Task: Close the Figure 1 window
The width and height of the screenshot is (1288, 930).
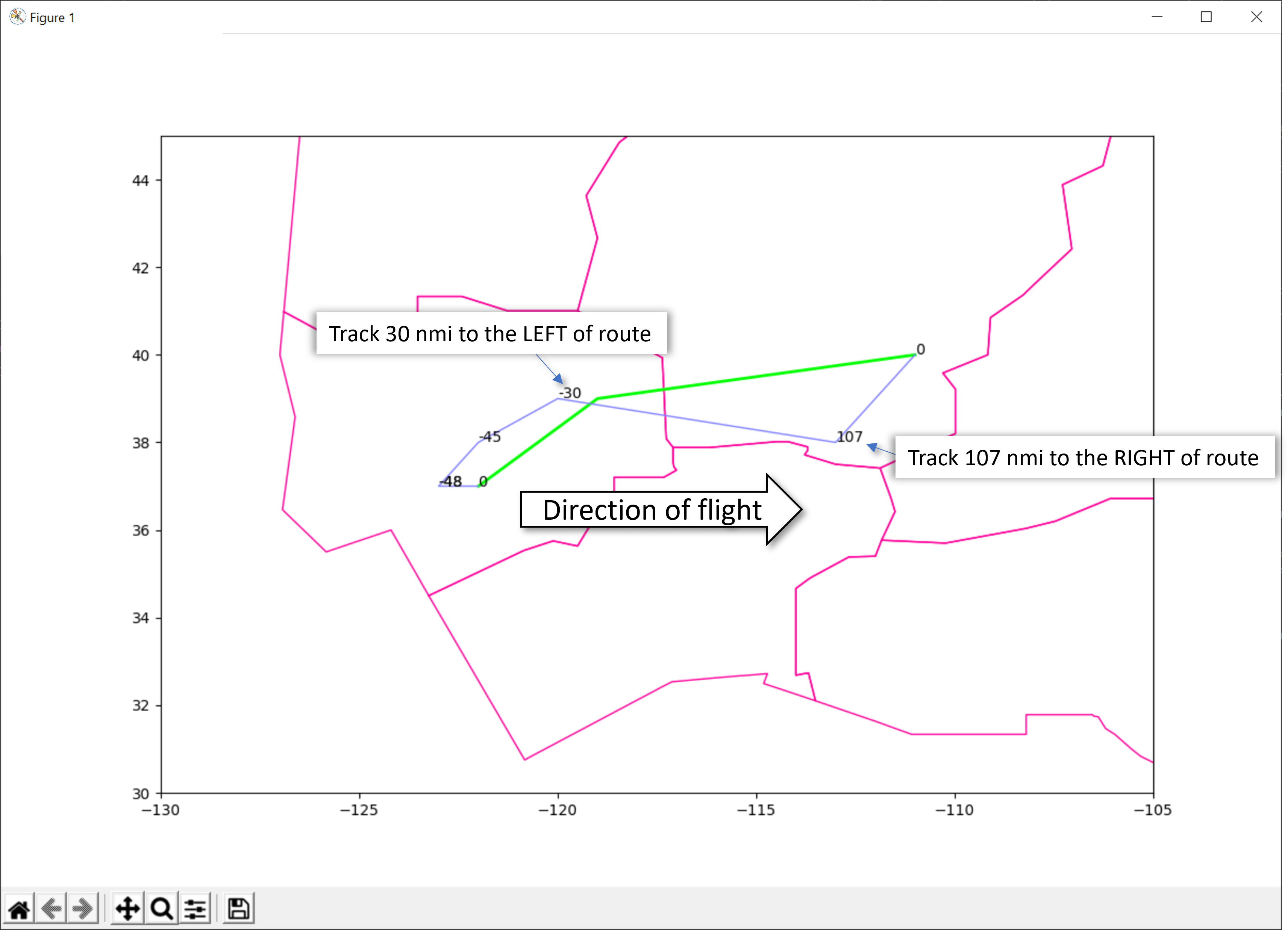Action: (x=1256, y=17)
